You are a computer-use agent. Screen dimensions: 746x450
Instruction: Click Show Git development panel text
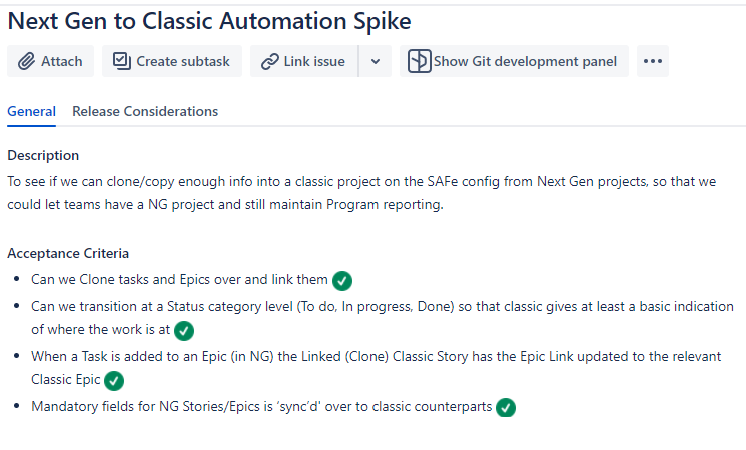525,61
